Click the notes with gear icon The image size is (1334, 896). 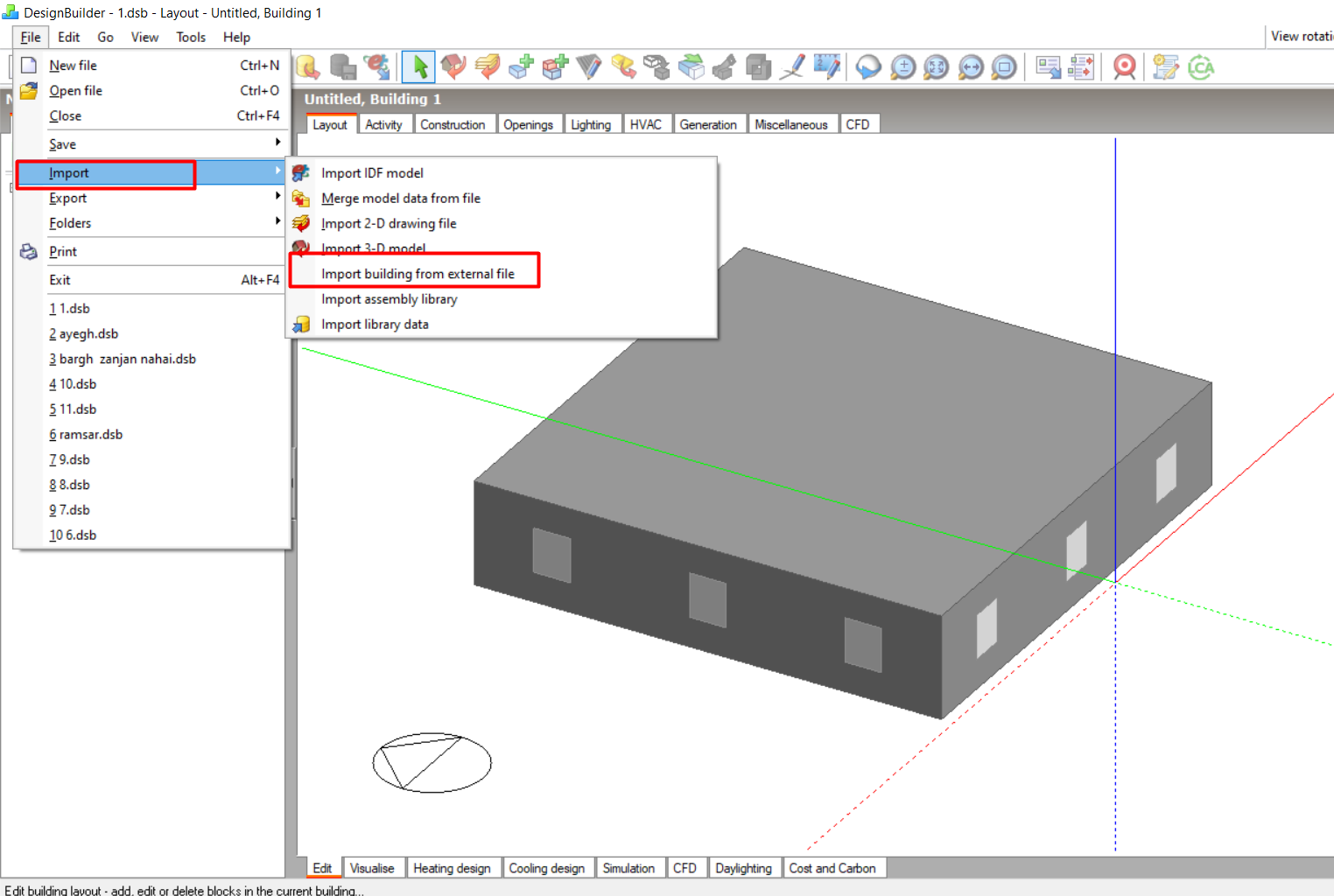pyautogui.click(x=1166, y=67)
